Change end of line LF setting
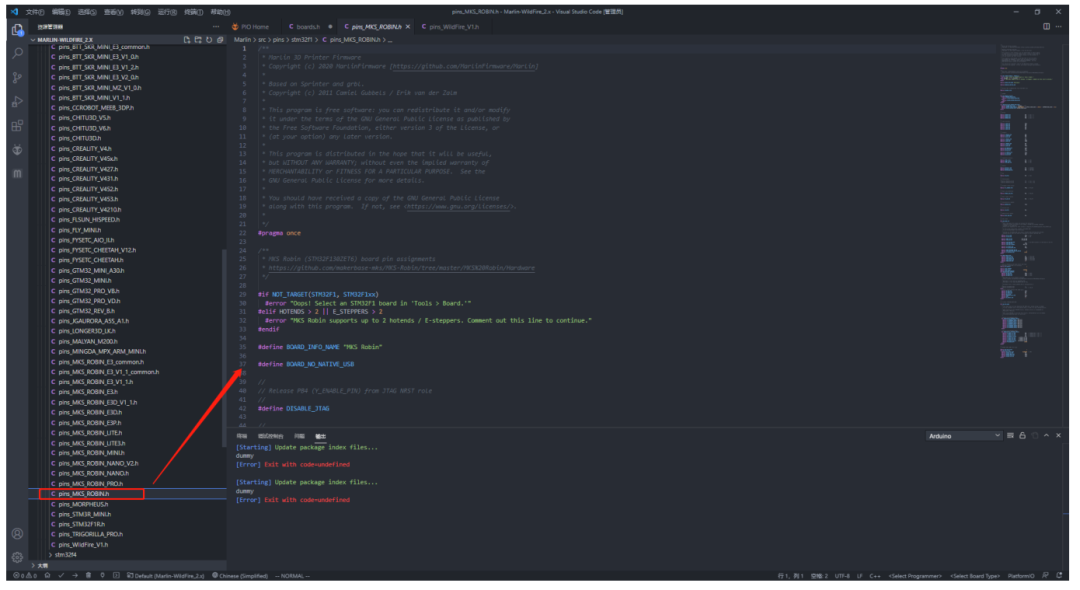The width and height of the screenshot is (1080, 590). [860, 576]
